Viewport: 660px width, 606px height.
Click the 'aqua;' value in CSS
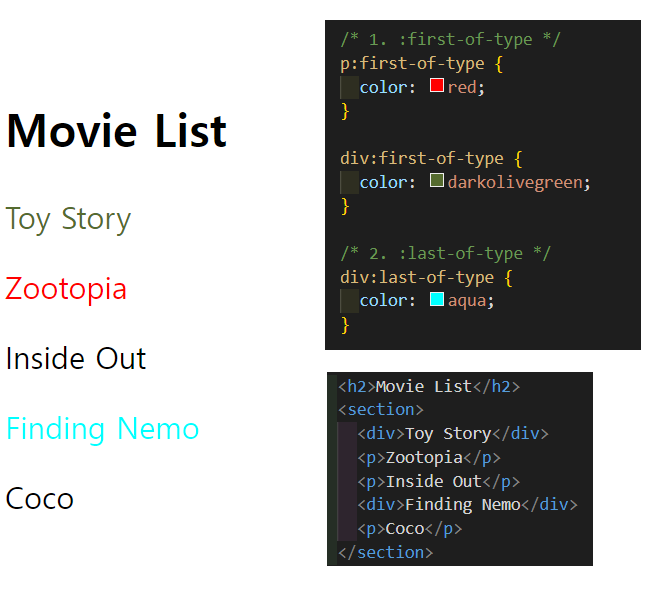[x=471, y=301]
